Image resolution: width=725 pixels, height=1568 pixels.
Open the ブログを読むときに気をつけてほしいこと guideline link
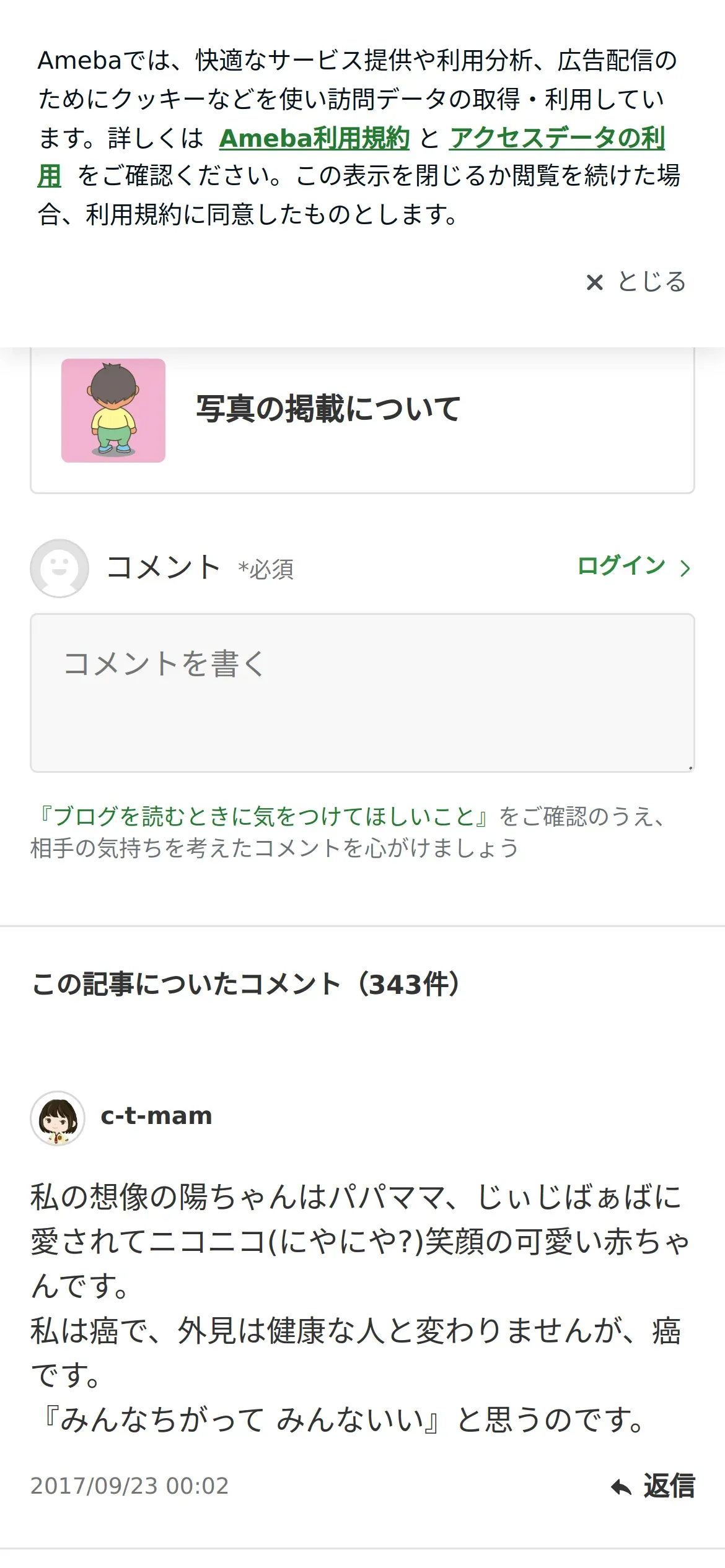[263, 816]
